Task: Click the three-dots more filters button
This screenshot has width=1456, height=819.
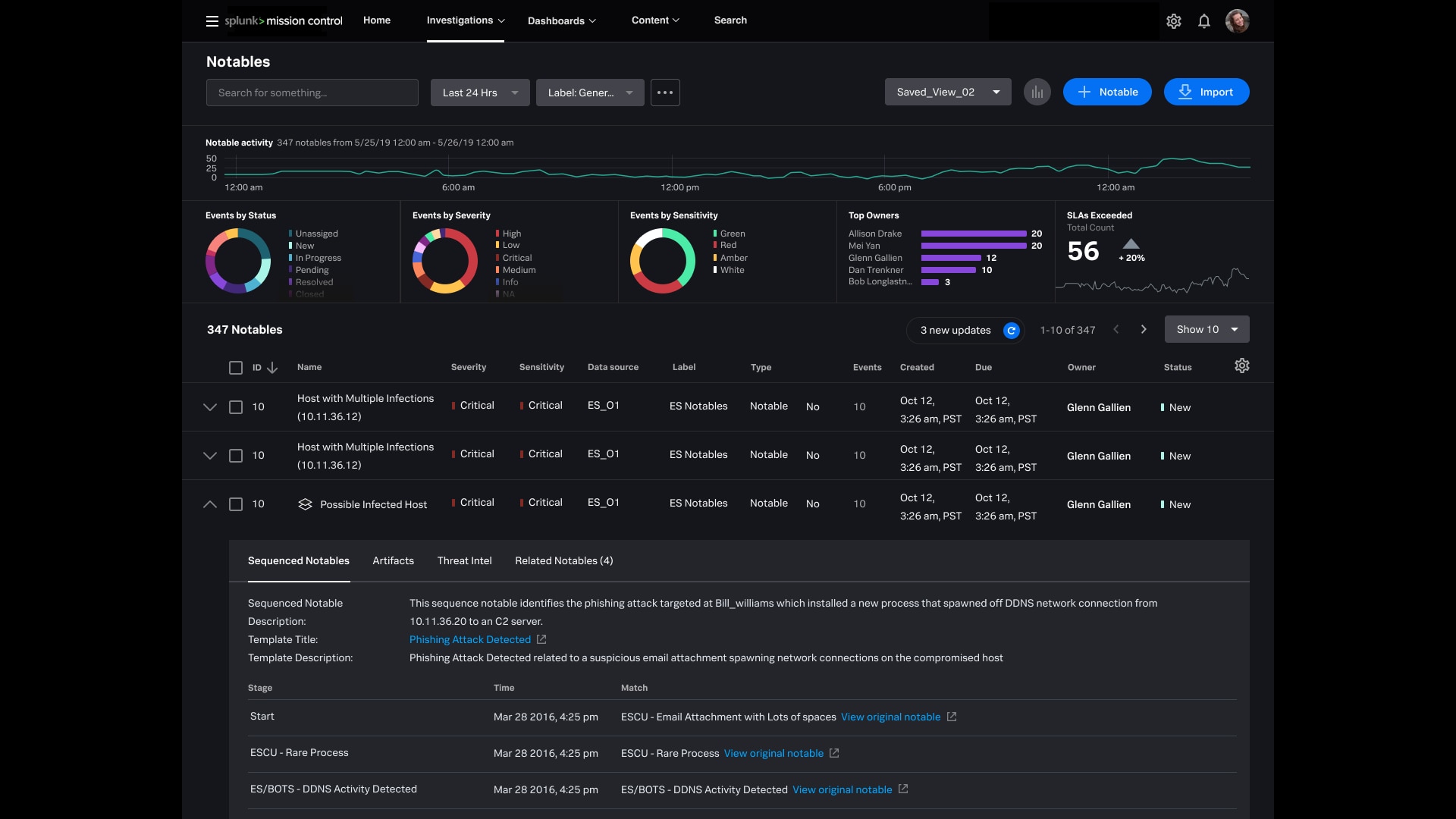Action: [x=665, y=93]
